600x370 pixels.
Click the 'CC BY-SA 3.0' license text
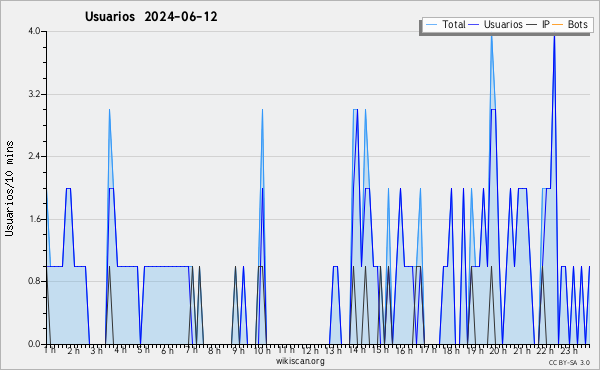(x=569, y=363)
